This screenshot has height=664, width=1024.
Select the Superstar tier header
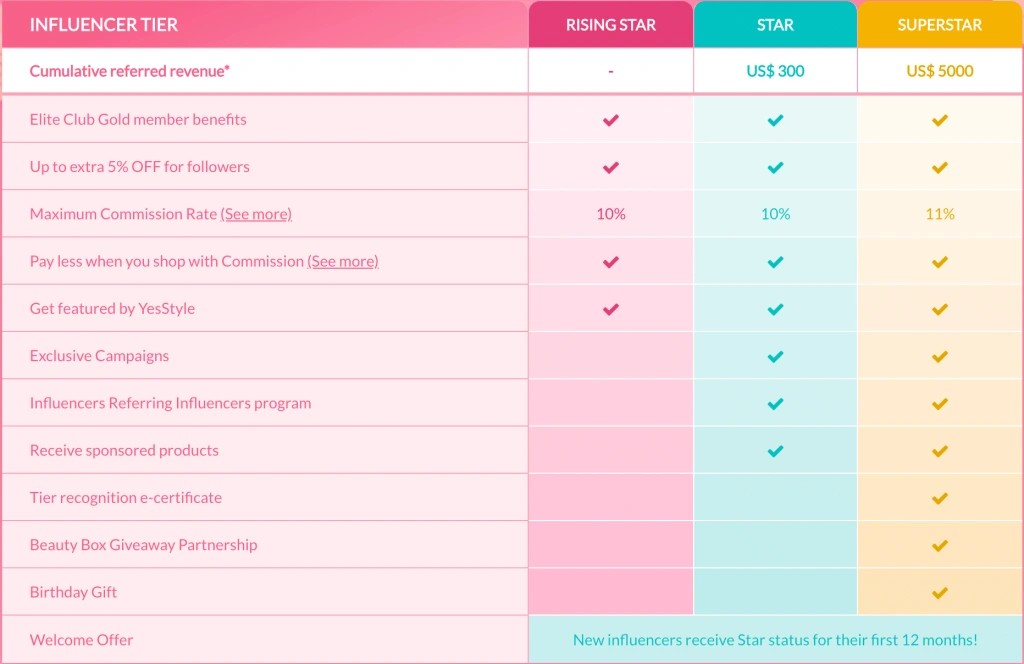pyautogui.click(x=939, y=25)
